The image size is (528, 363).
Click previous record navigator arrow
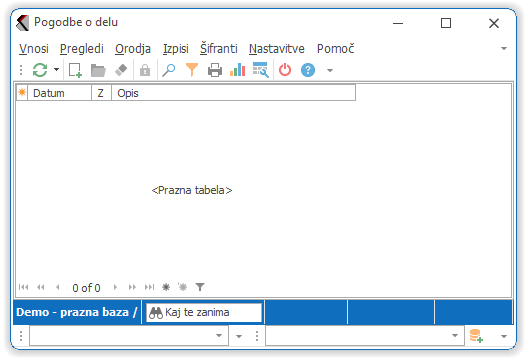[x=58, y=287]
